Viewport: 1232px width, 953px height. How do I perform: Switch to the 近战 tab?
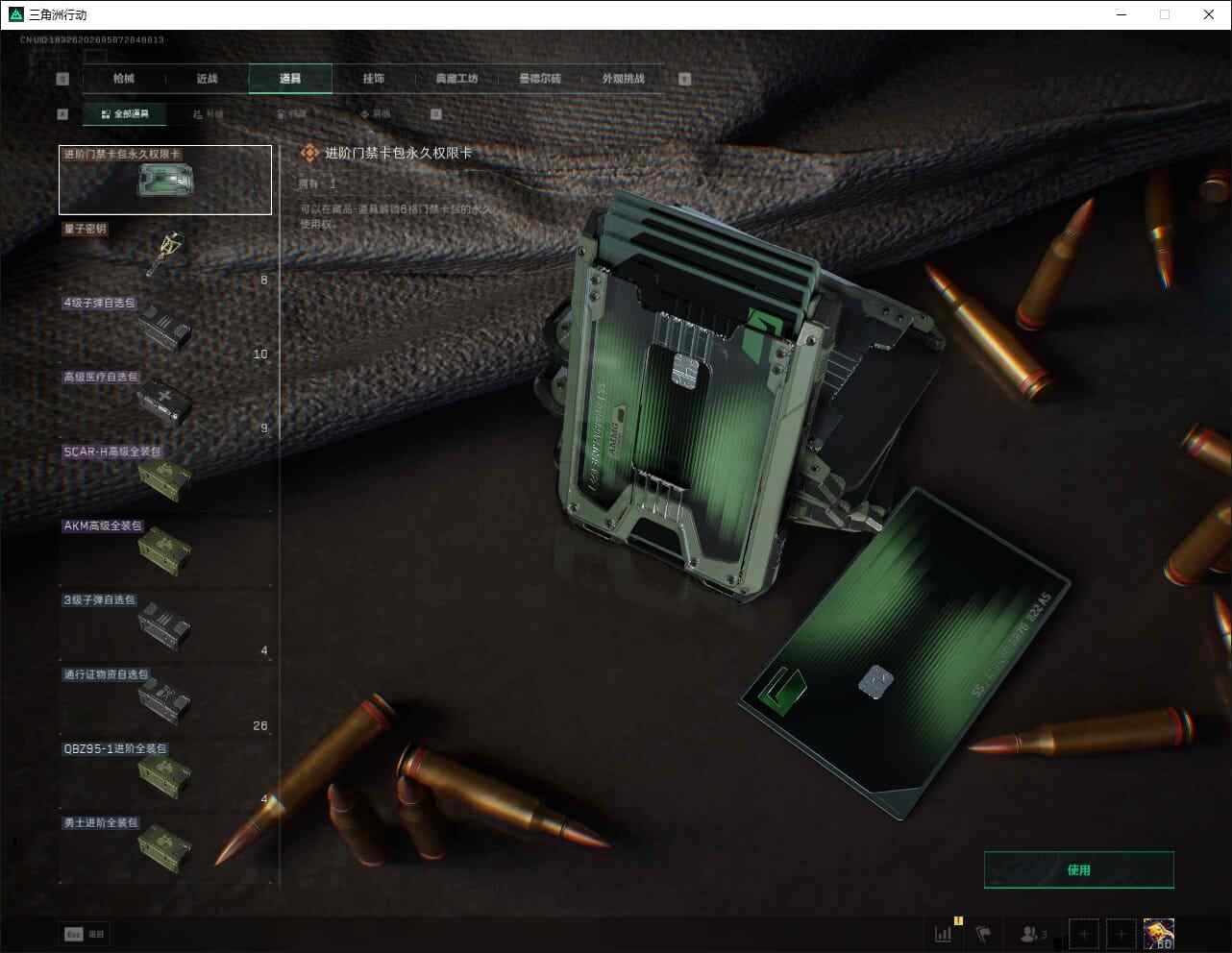pos(207,79)
